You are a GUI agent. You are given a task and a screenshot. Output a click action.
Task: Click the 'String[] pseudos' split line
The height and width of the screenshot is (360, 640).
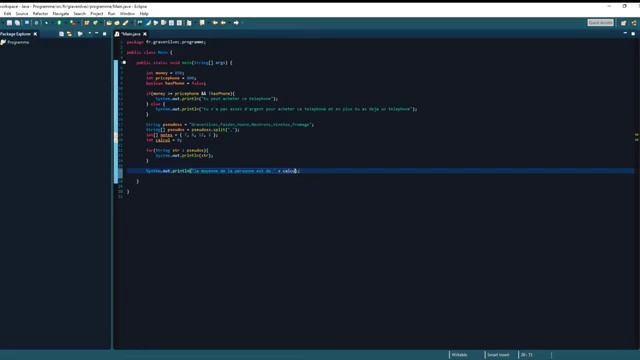193,130
